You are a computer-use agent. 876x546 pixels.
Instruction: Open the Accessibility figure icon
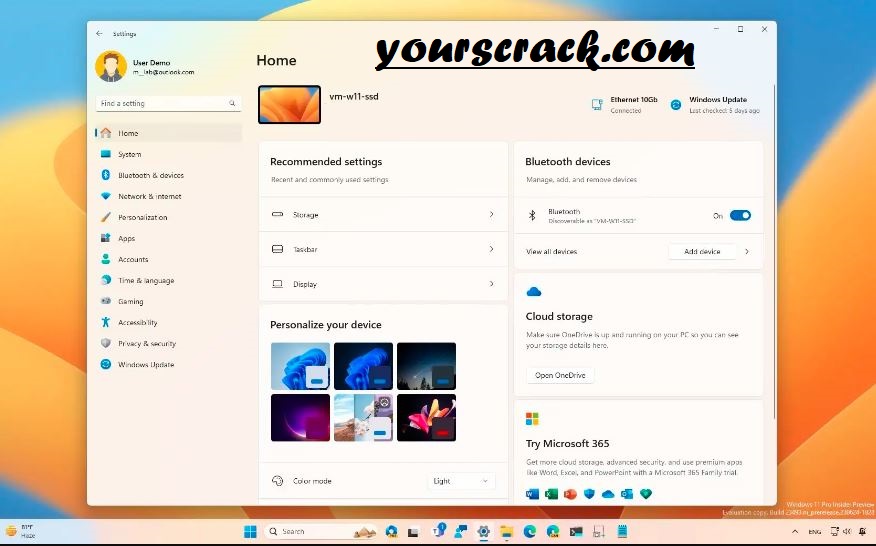[x=106, y=322]
